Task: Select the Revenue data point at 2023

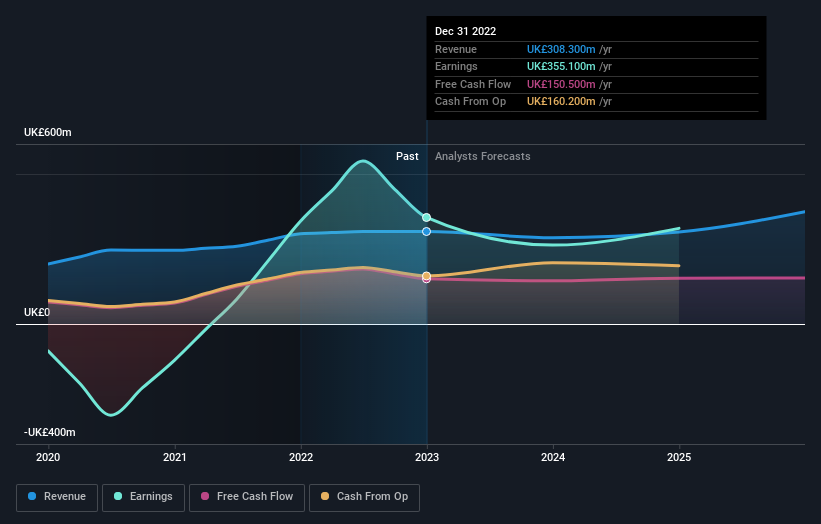Action: coord(427,231)
